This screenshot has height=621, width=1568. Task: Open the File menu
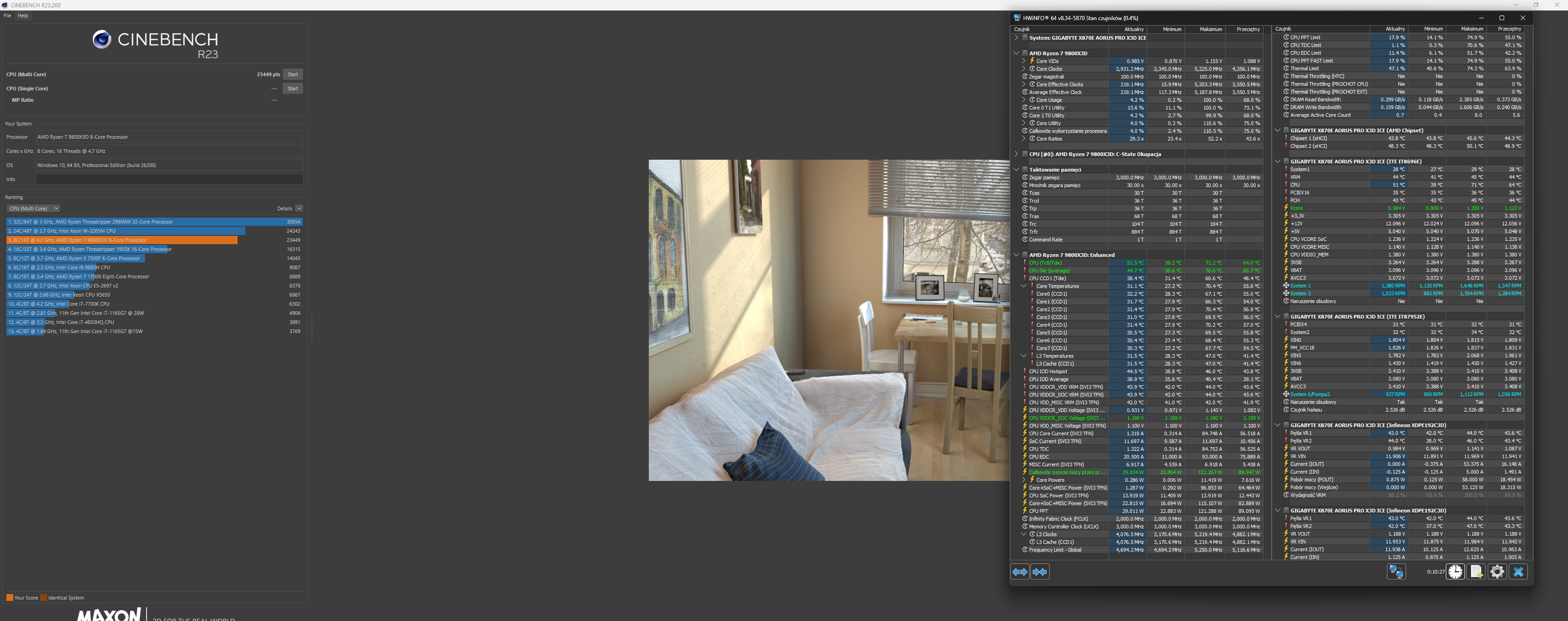tap(7, 16)
